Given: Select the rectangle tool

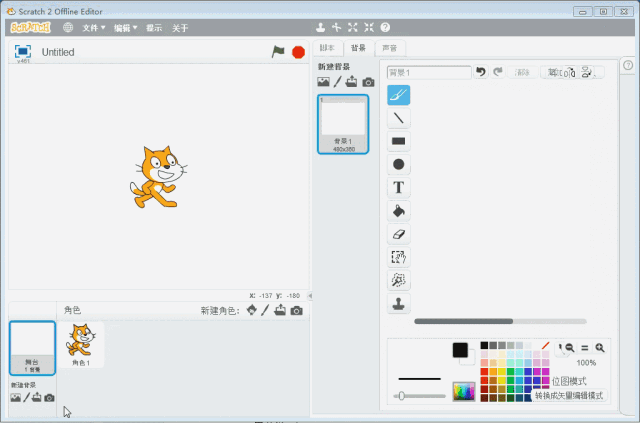Looking at the screenshot, I should point(398,141).
